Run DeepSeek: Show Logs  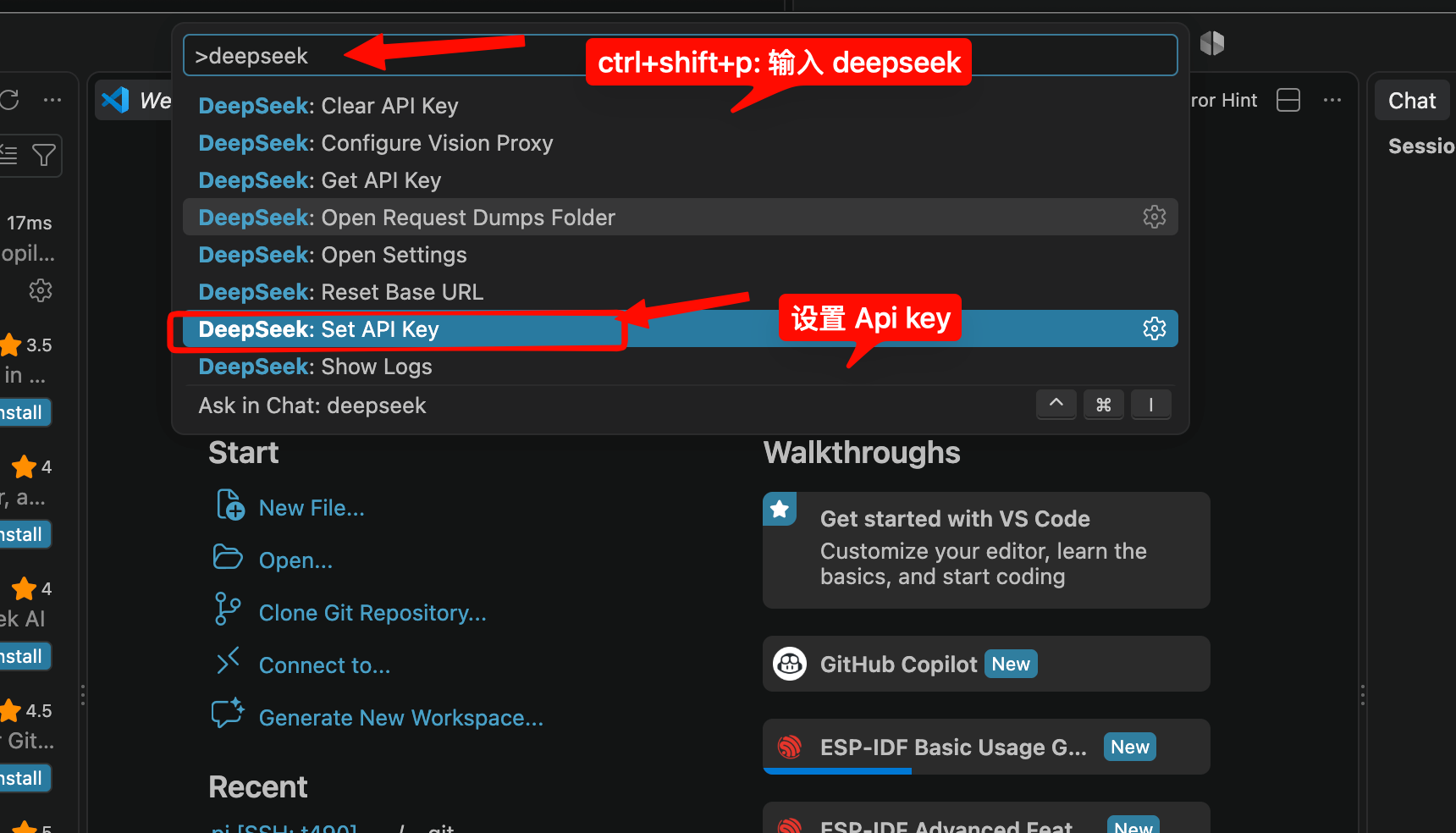coord(681,367)
